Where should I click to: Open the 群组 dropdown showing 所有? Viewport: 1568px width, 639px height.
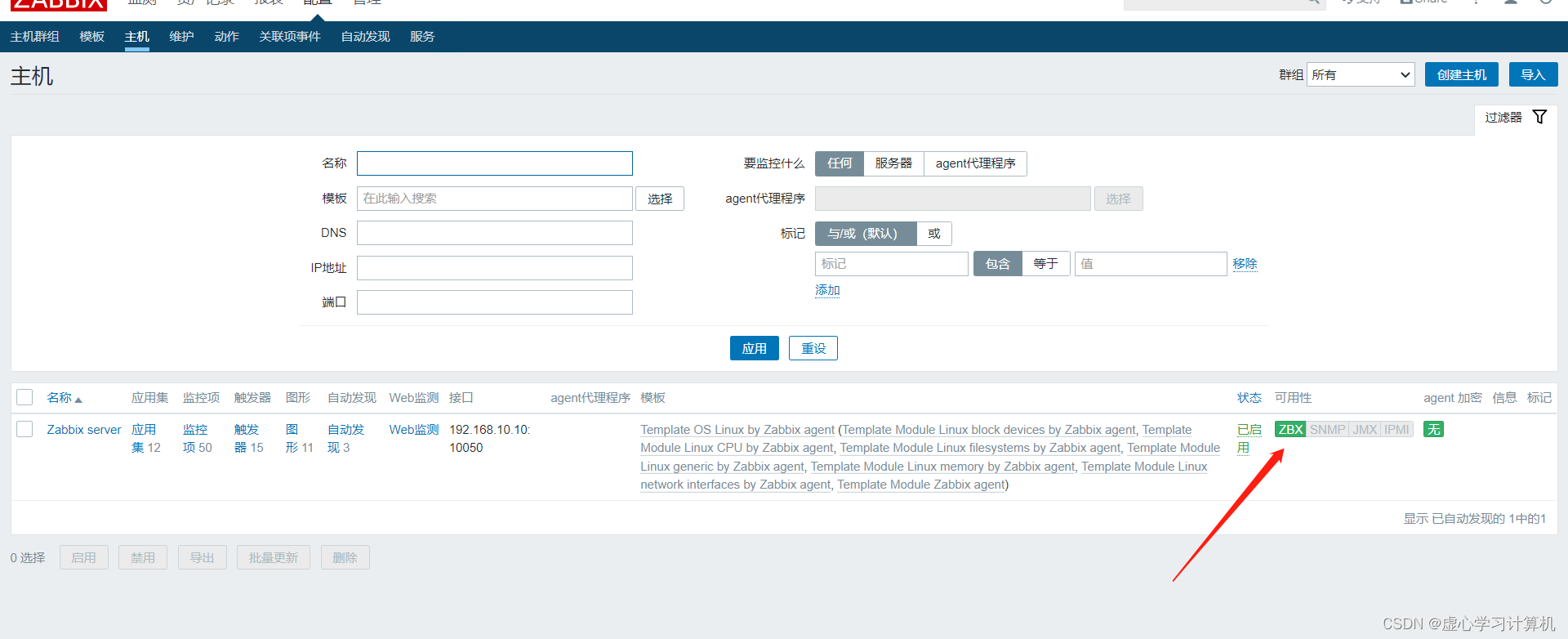pos(1361,74)
